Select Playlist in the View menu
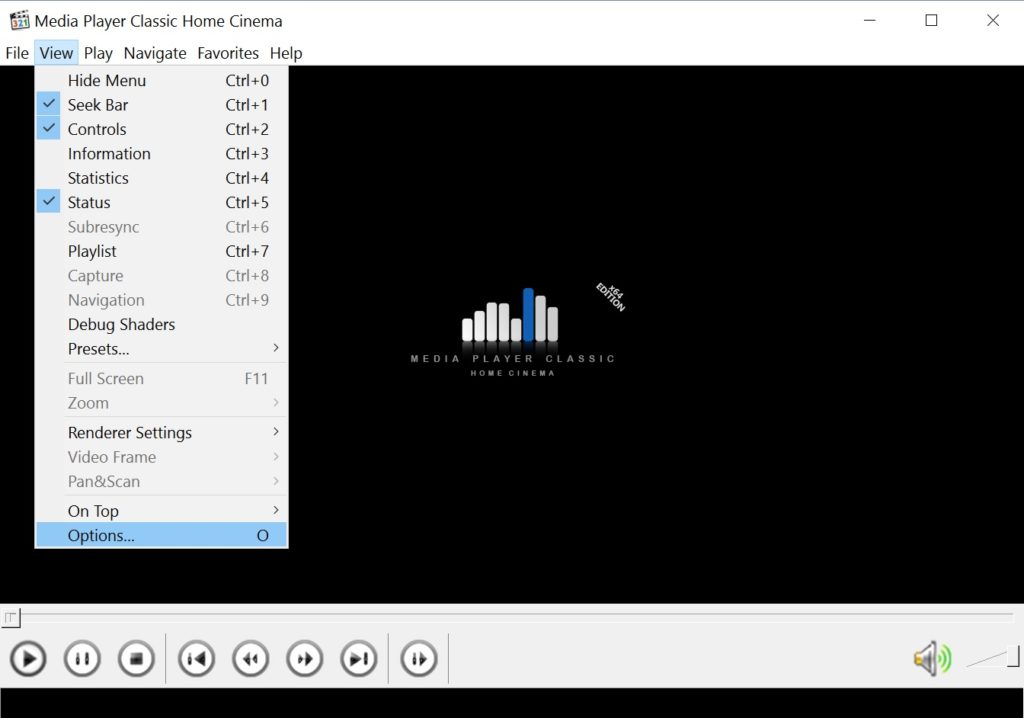The image size is (1024, 718). coord(92,252)
